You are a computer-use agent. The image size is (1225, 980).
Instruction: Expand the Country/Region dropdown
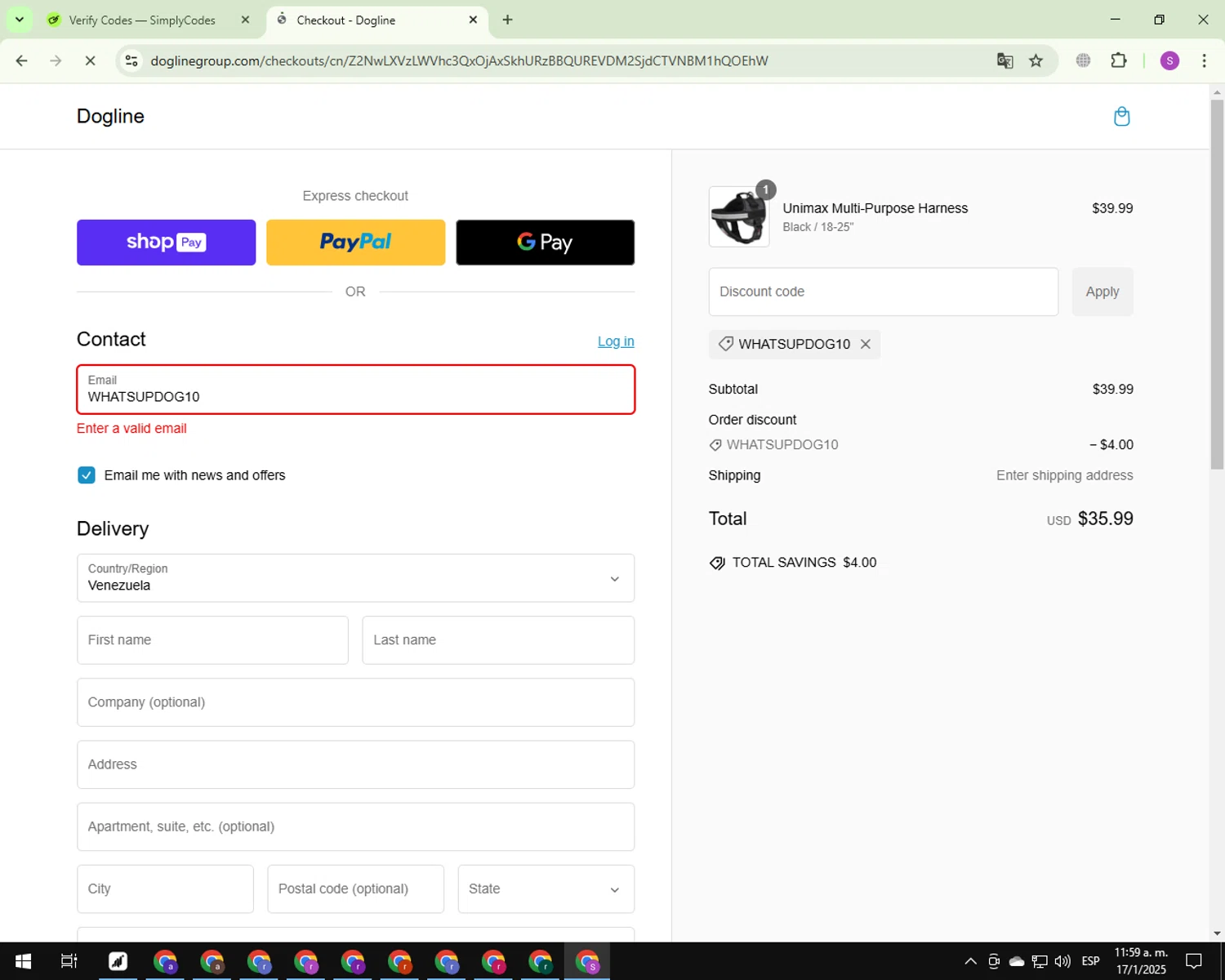(x=355, y=578)
